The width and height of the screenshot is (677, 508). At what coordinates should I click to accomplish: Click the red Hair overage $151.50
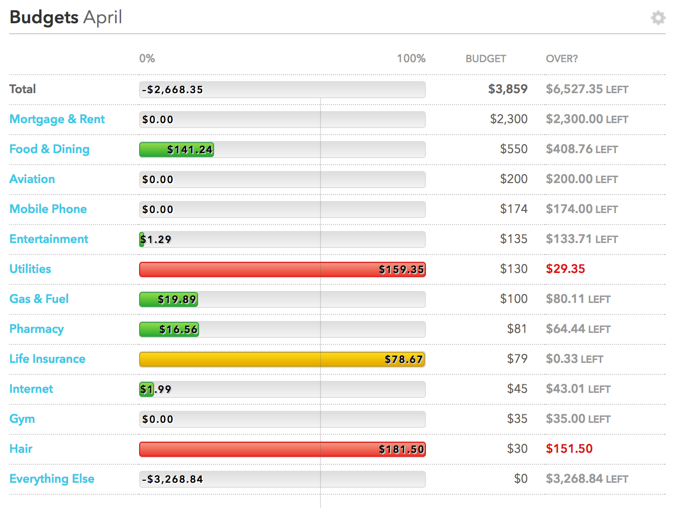(569, 449)
